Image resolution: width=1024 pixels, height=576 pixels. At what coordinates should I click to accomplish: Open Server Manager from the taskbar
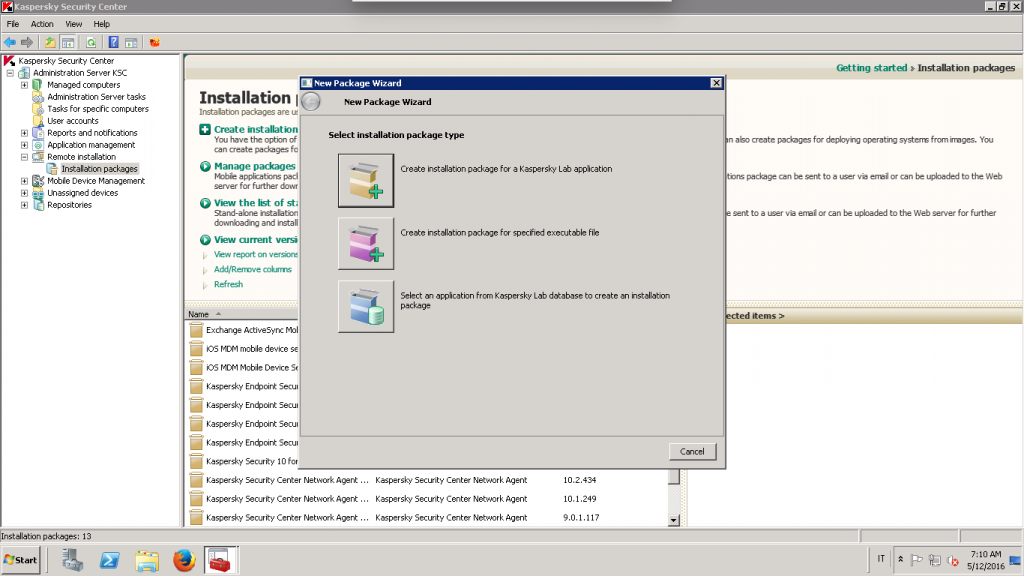[72, 560]
